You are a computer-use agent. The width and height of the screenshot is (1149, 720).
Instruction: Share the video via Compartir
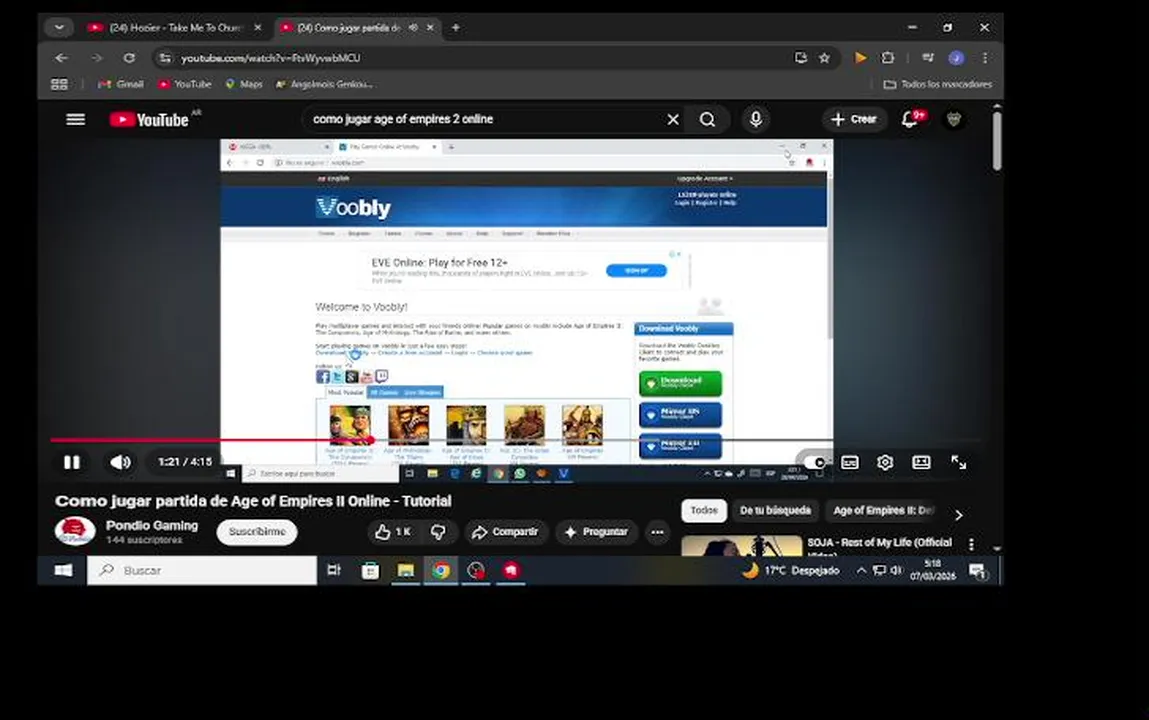(505, 532)
